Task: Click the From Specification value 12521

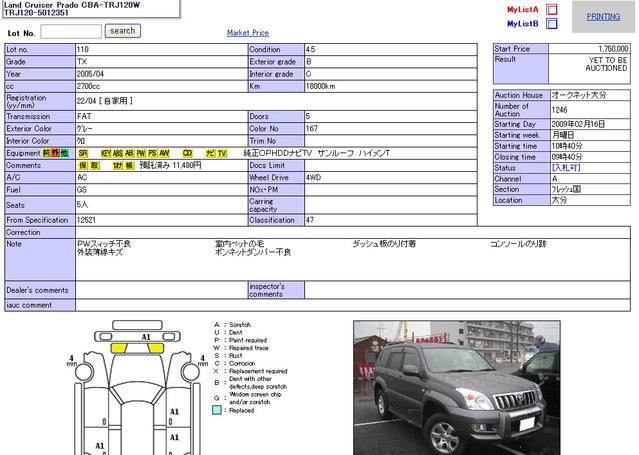Action: (x=86, y=220)
